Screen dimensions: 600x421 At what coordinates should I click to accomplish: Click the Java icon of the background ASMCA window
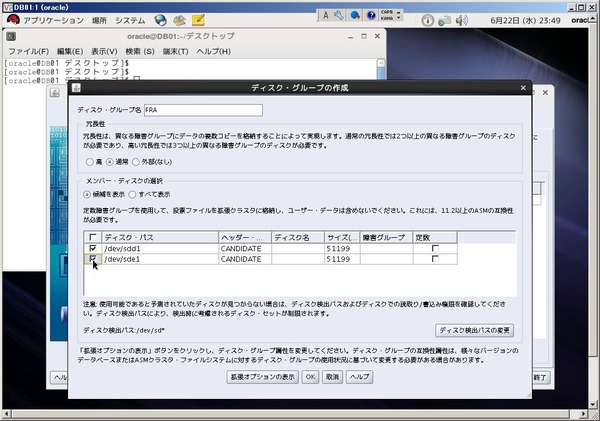pos(55,93)
